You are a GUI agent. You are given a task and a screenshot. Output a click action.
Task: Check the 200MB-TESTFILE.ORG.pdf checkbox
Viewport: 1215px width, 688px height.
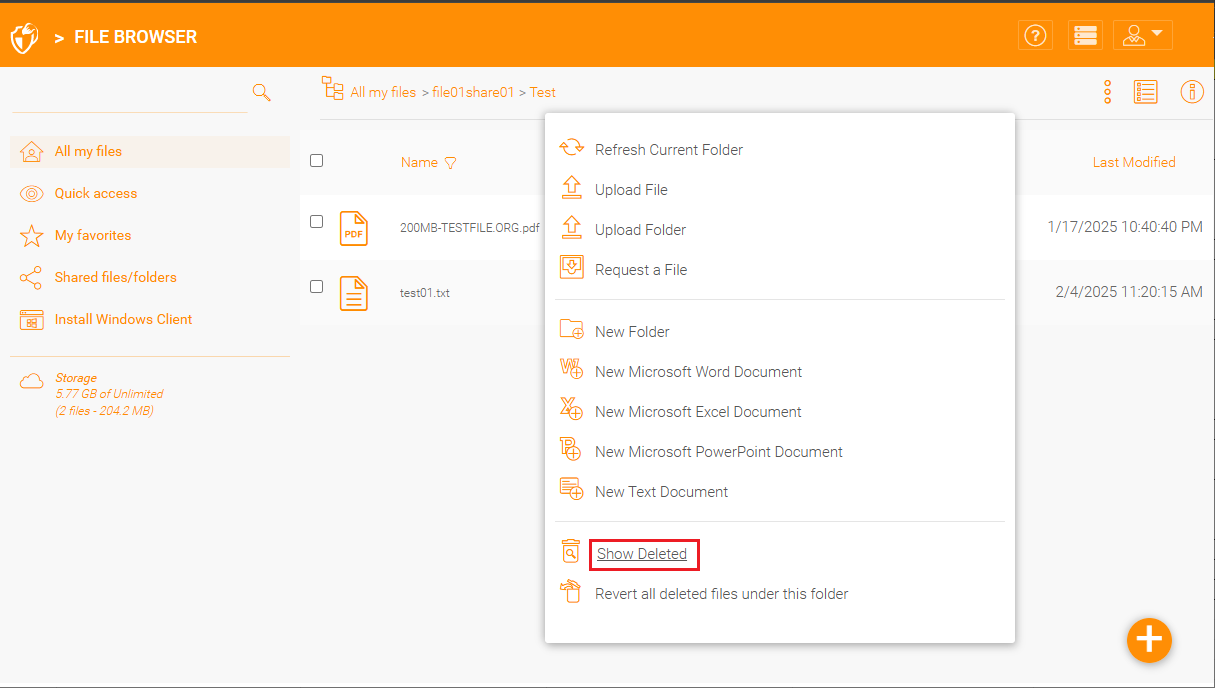coord(316,221)
